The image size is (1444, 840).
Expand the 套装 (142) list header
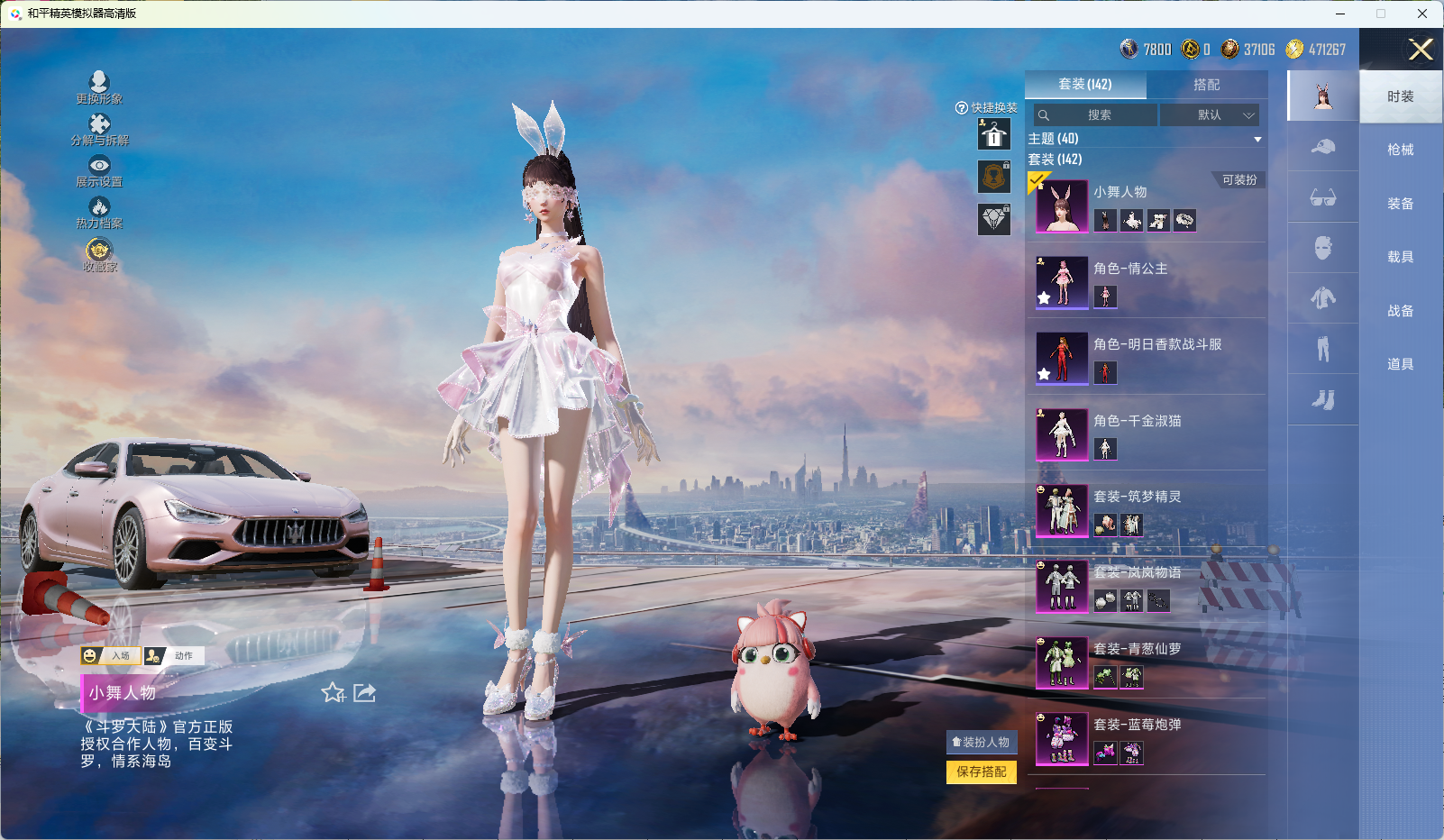coord(1056,160)
